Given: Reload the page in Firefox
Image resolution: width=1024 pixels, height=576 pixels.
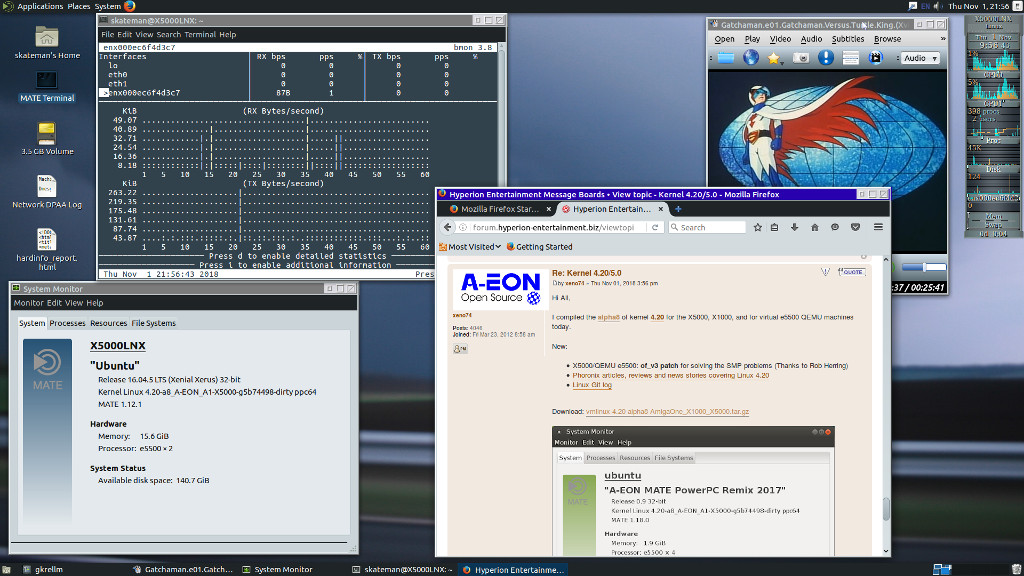Looking at the screenshot, I should (654, 227).
